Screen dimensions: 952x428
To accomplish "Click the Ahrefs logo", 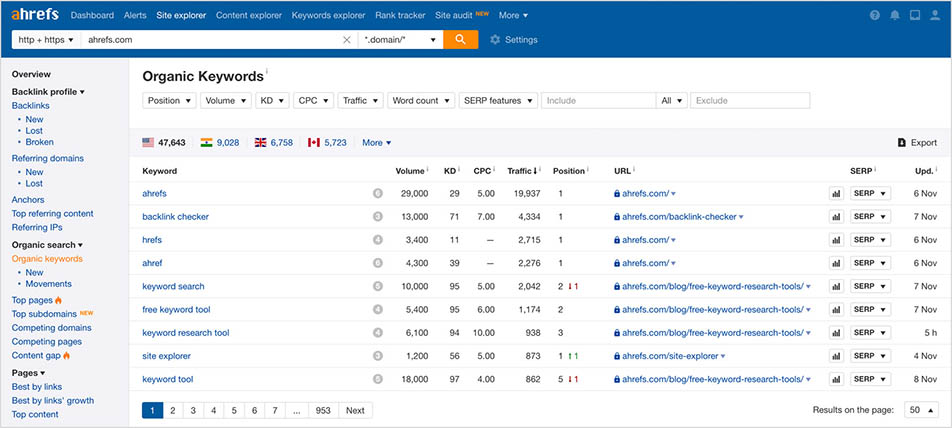I will [35, 15].
